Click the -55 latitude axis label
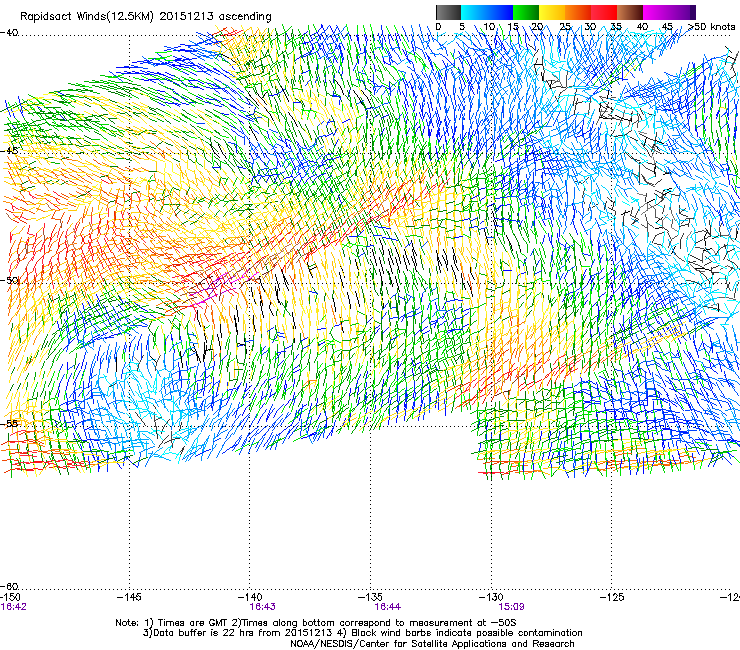The width and height of the screenshot is (740, 650). (9, 423)
